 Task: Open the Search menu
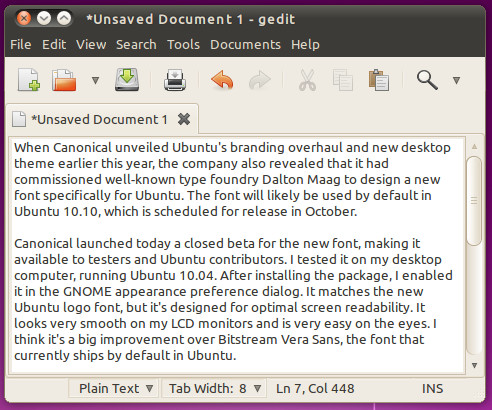136,44
